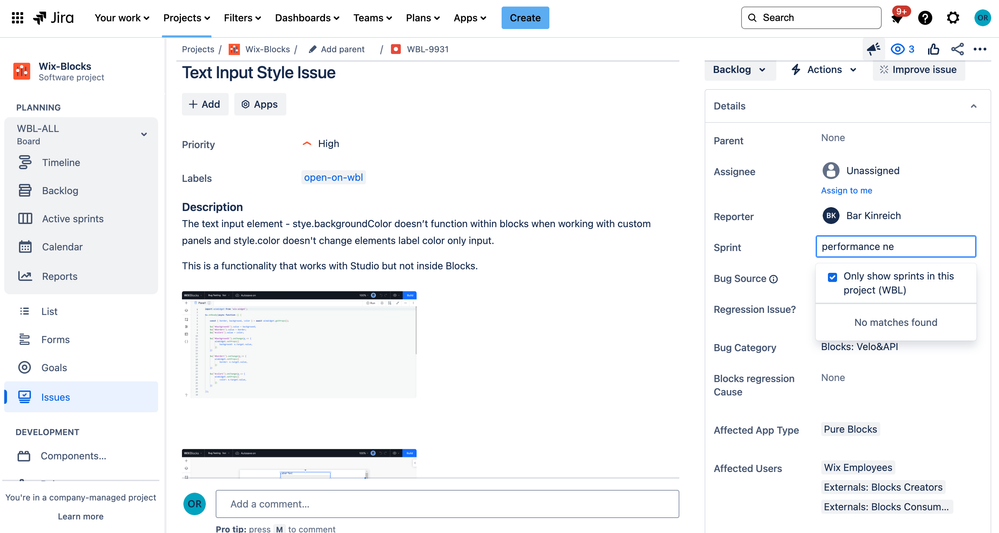Open the Plans menu

point(422,18)
